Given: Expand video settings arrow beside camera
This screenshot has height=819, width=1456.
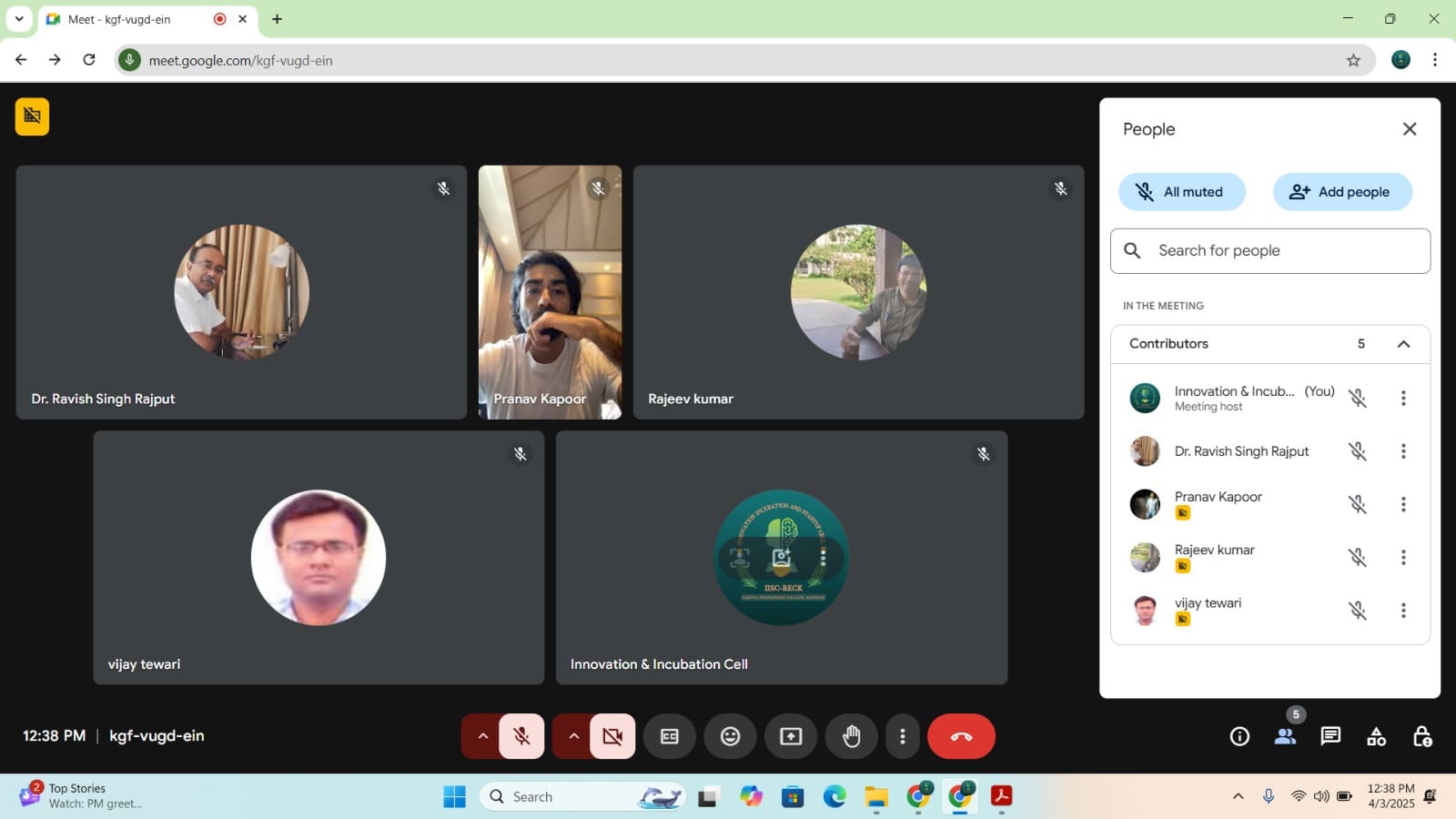Looking at the screenshot, I should pyautogui.click(x=573, y=736).
